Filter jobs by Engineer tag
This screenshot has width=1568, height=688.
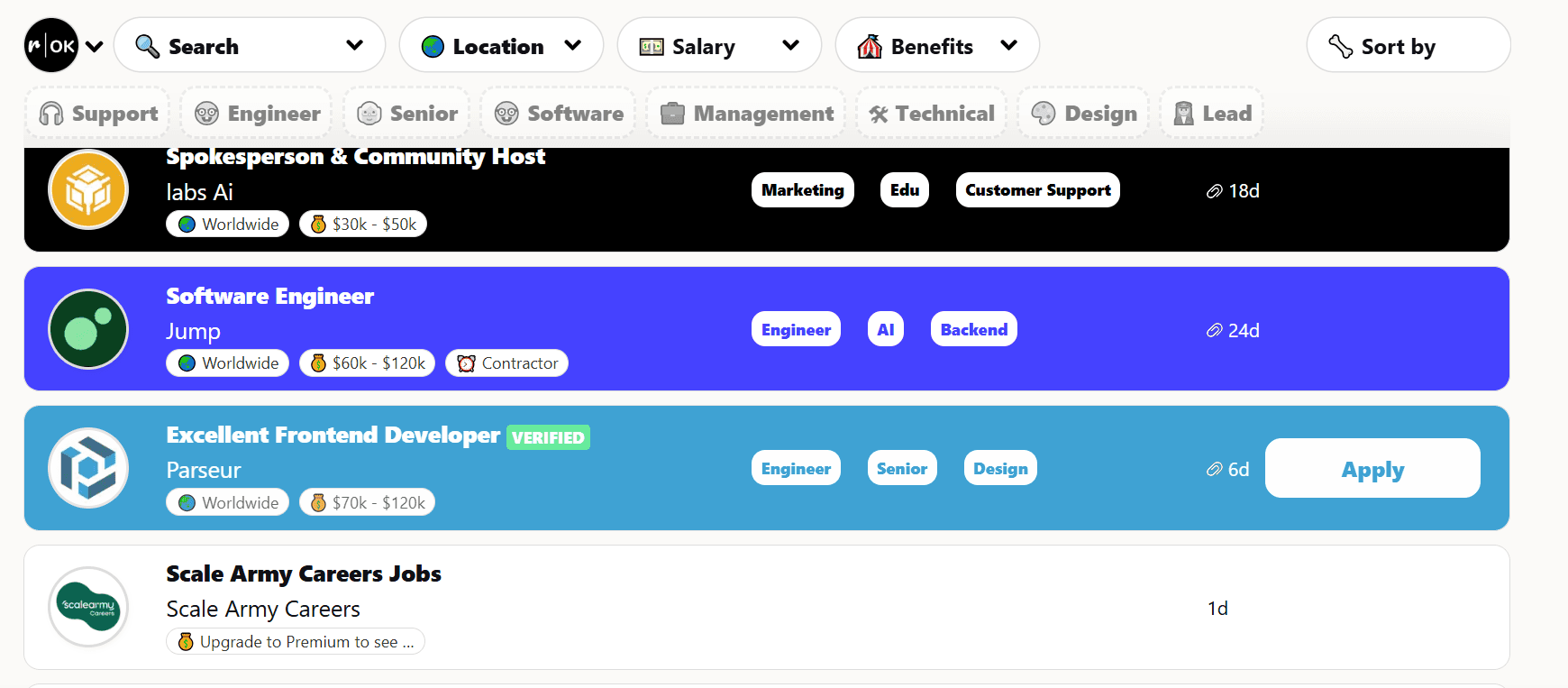(x=257, y=113)
